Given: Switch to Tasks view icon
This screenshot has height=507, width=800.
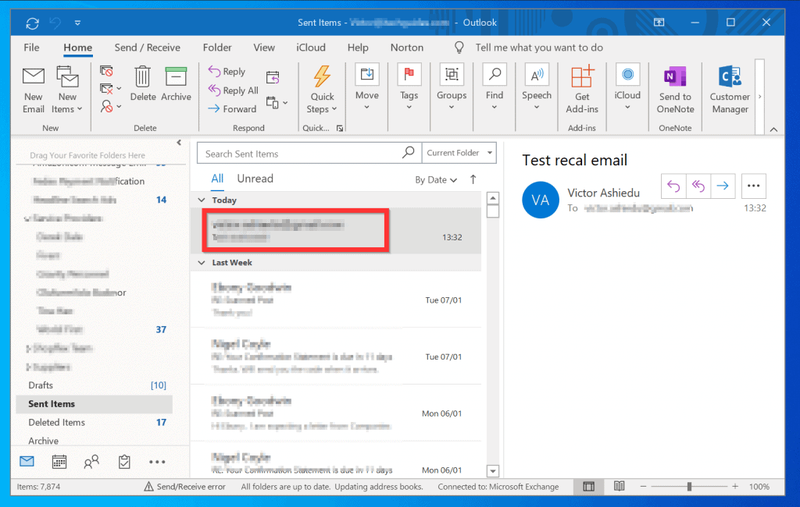Looking at the screenshot, I should point(124,462).
